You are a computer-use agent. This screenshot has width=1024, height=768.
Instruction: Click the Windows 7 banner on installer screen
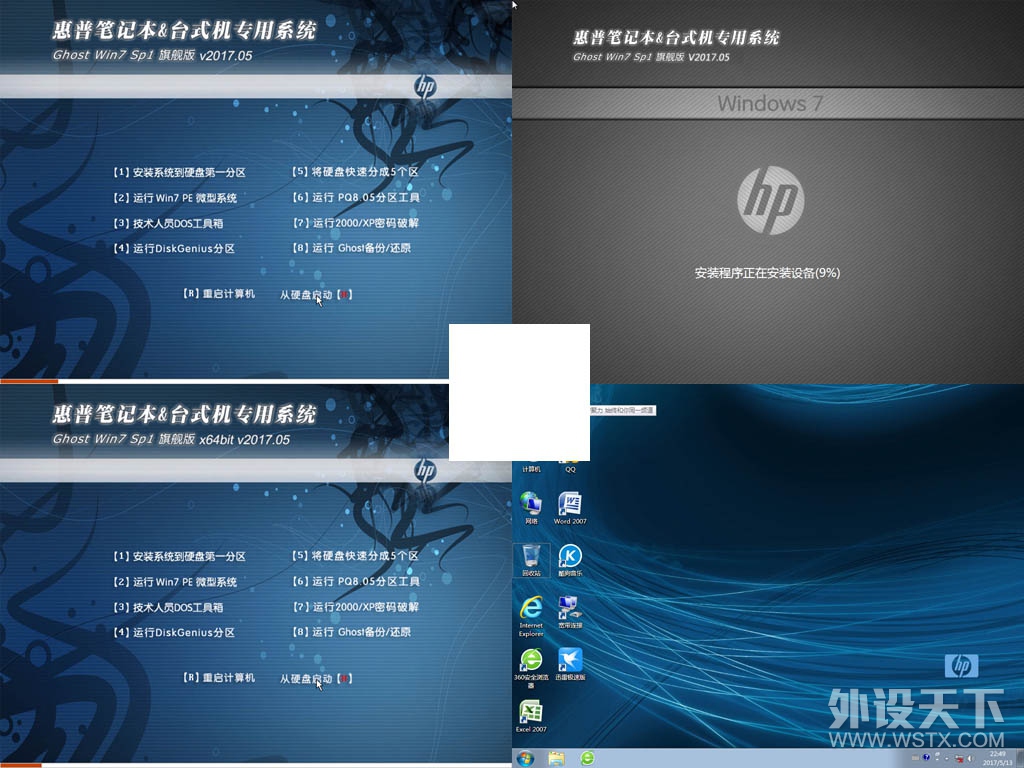tap(769, 103)
